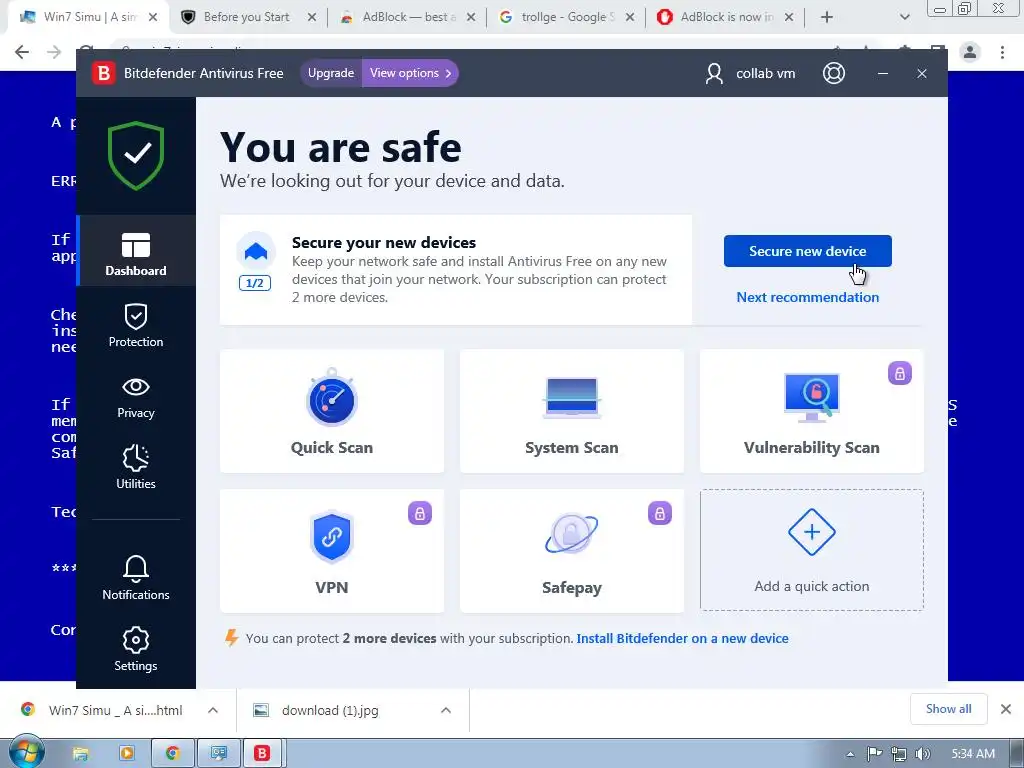
Task: Go back in Chrome
Action: [22, 52]
